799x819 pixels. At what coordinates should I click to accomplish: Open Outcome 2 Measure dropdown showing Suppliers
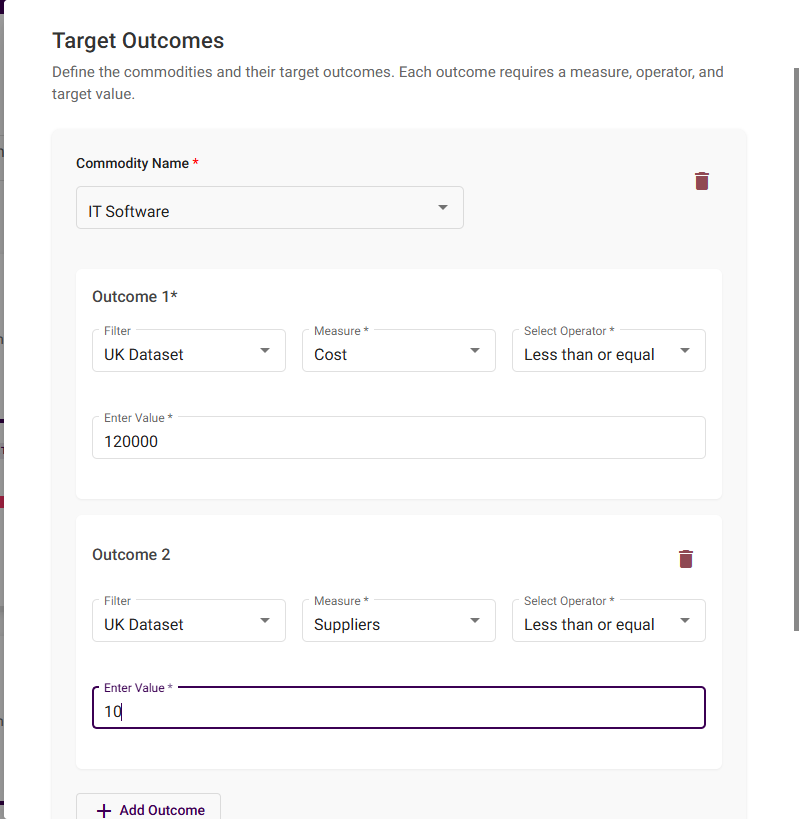(399, 621)
